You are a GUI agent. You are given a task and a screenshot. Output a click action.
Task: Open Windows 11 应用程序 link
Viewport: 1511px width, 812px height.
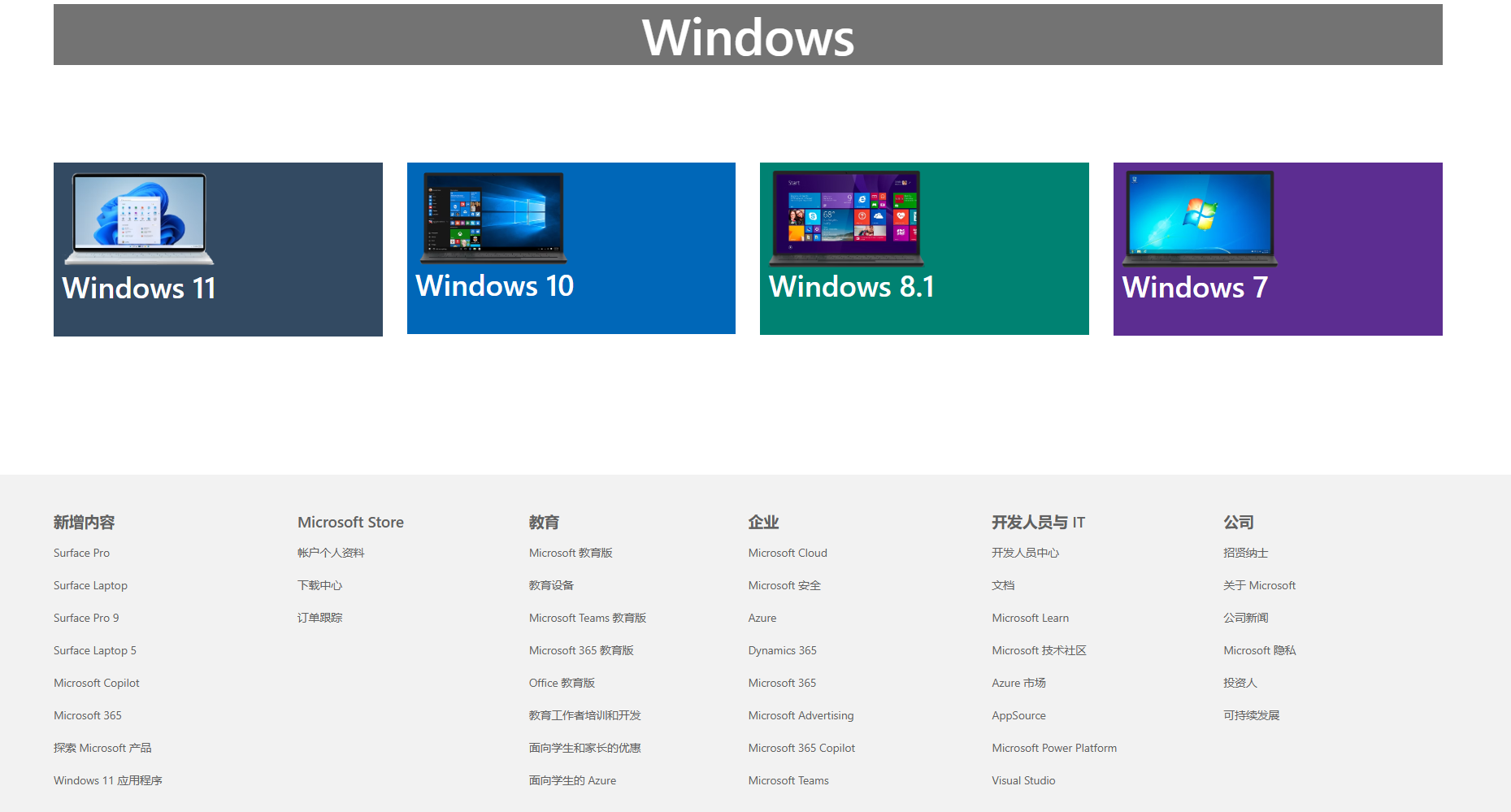click(x=108, y=780)
